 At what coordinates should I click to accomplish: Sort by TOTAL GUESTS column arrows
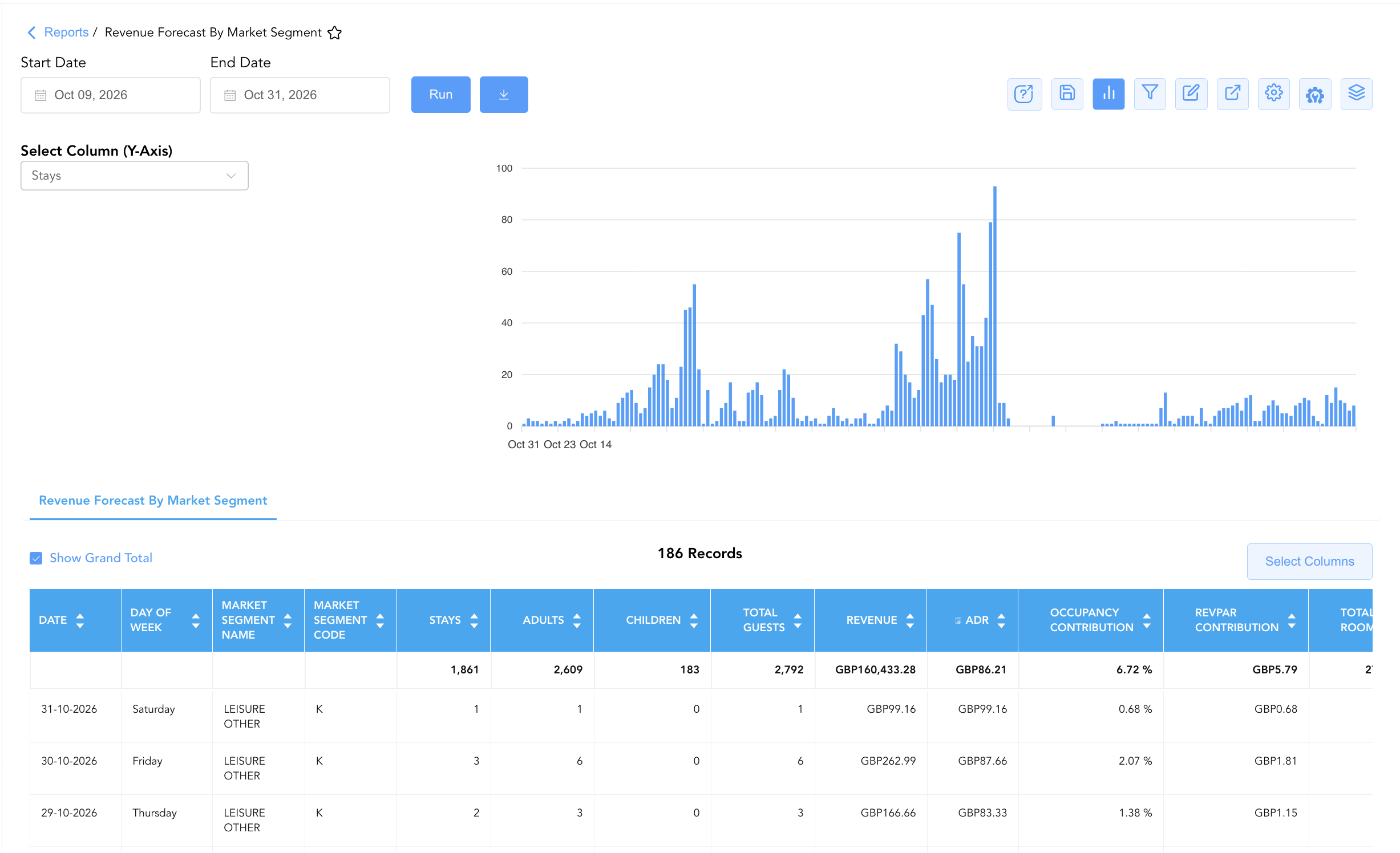click(x=798, y=620)
